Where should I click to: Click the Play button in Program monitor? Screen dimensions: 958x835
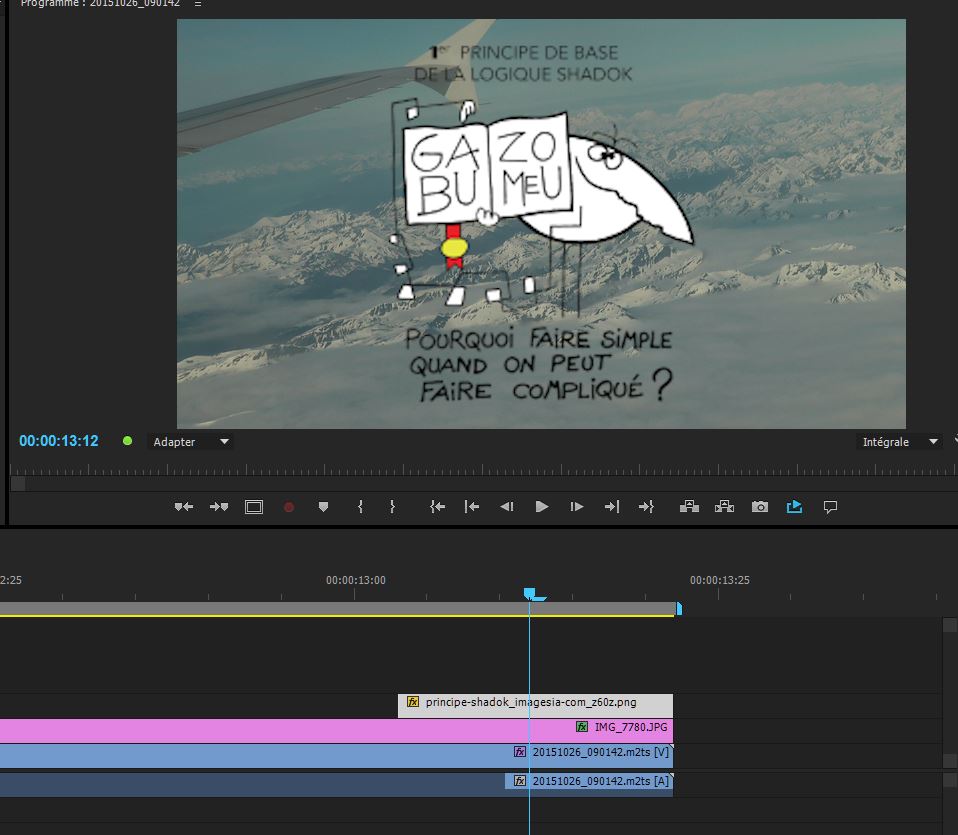click(541, 507)
